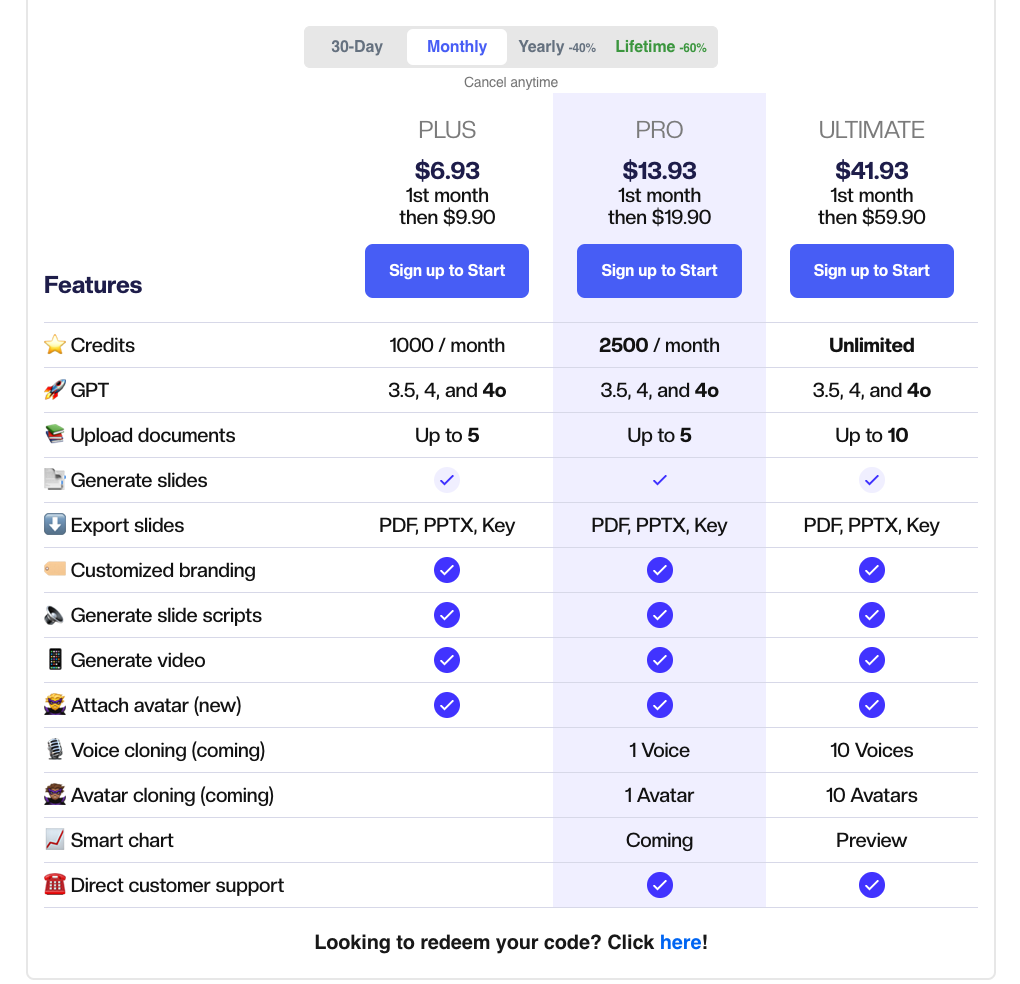Screen dimensions: 1020x984
Task: Click Attach avatar checkmark in PLUS column
Action: coord(446,704)
